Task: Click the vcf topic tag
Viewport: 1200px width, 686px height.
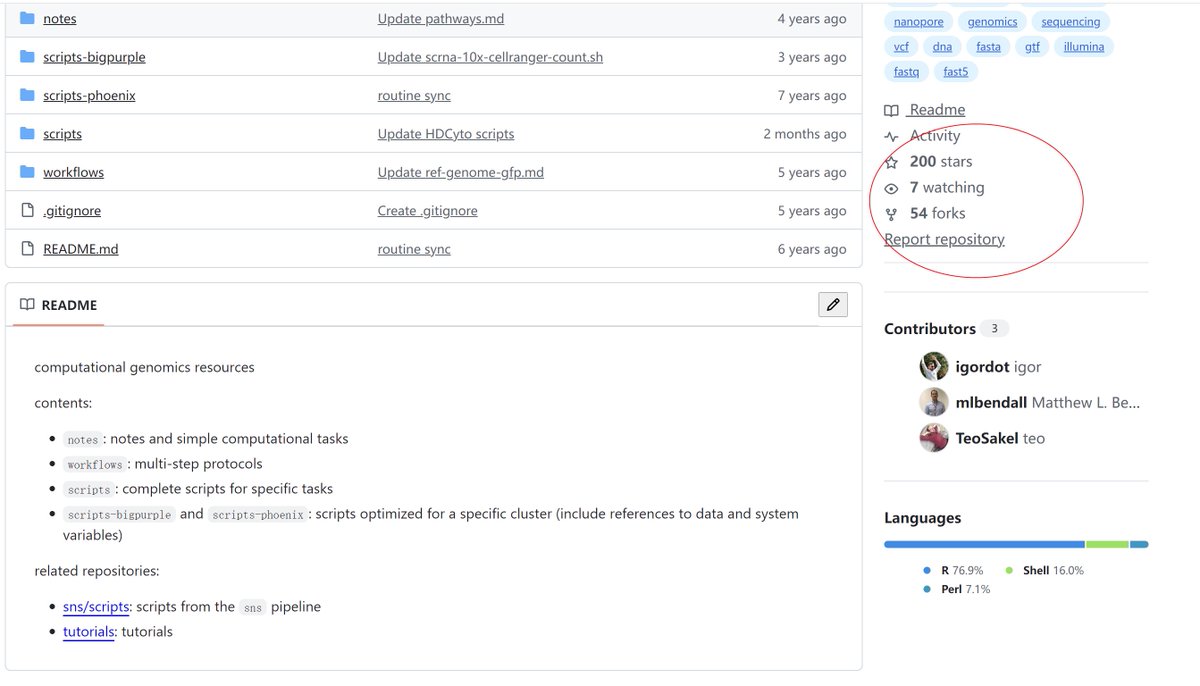Action: click(901, 47)
